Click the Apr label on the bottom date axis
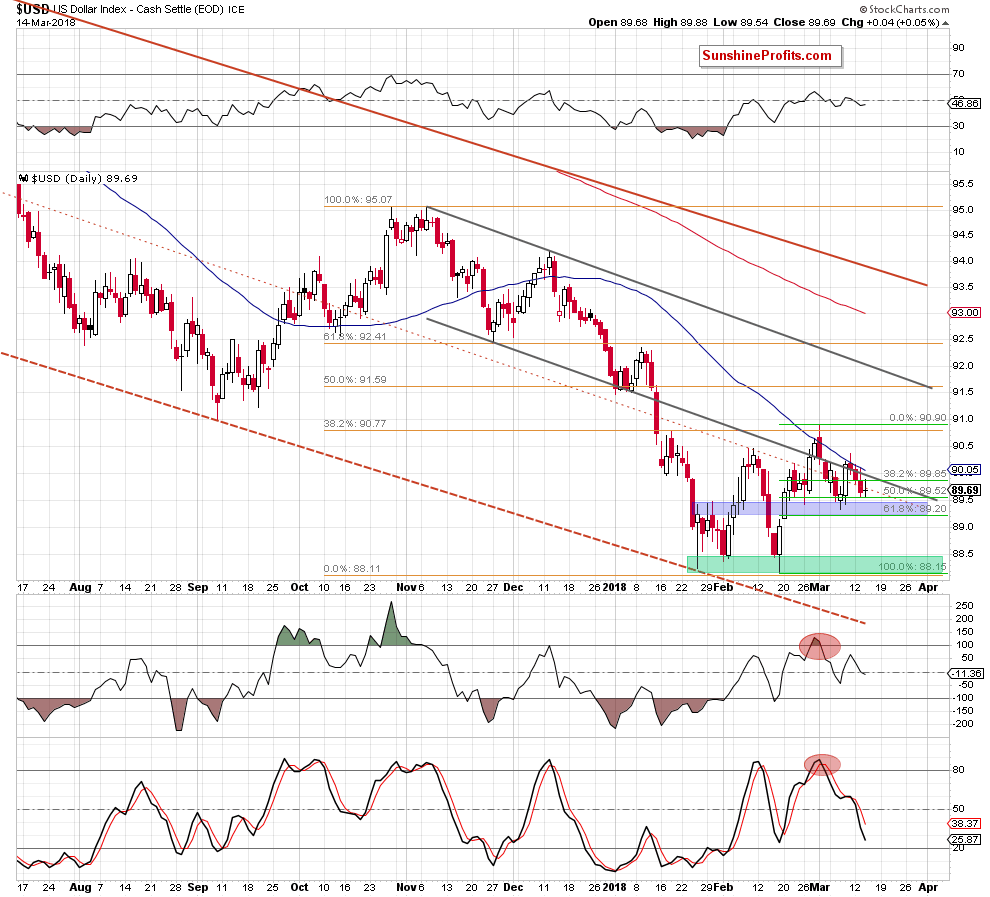The height and width of the screenshot is (897, 990). 928,887
